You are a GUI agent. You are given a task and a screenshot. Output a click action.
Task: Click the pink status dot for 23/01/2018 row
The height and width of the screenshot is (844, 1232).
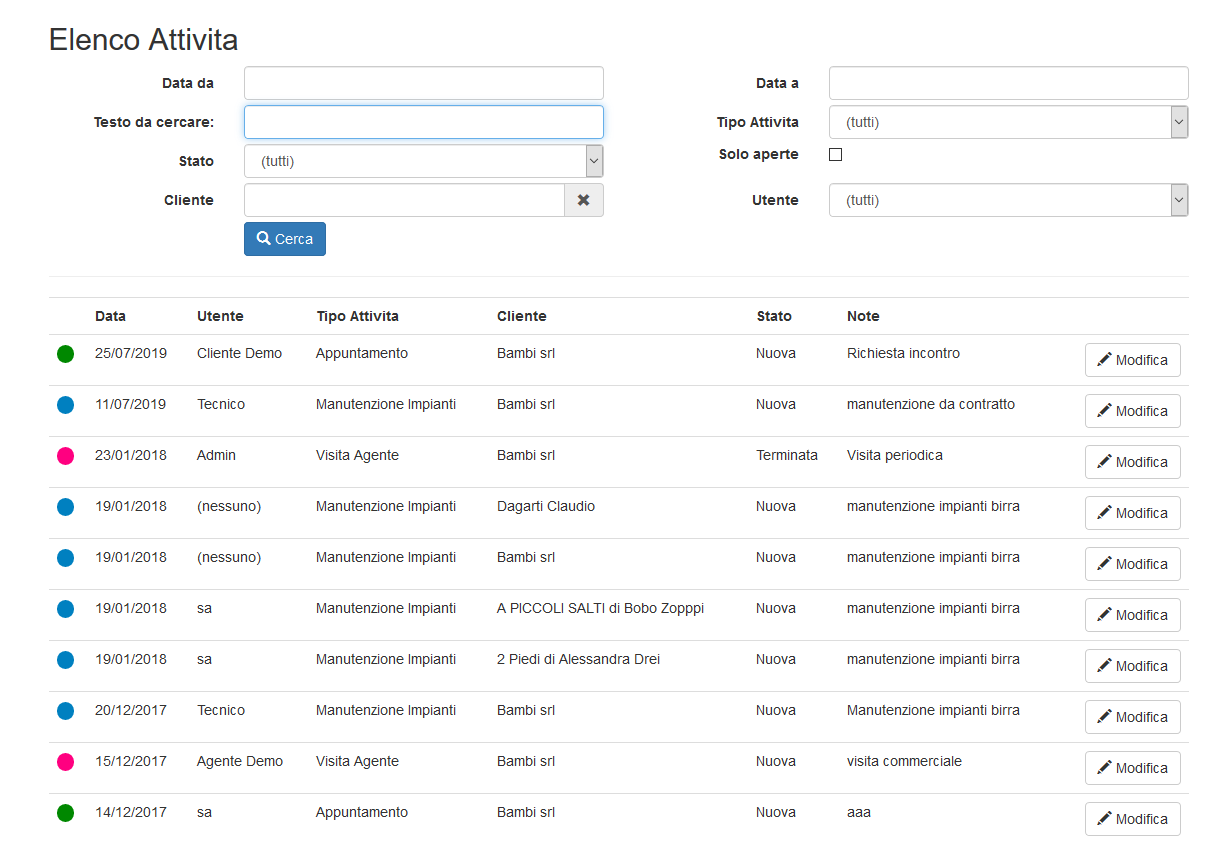(x=65, y=456)
